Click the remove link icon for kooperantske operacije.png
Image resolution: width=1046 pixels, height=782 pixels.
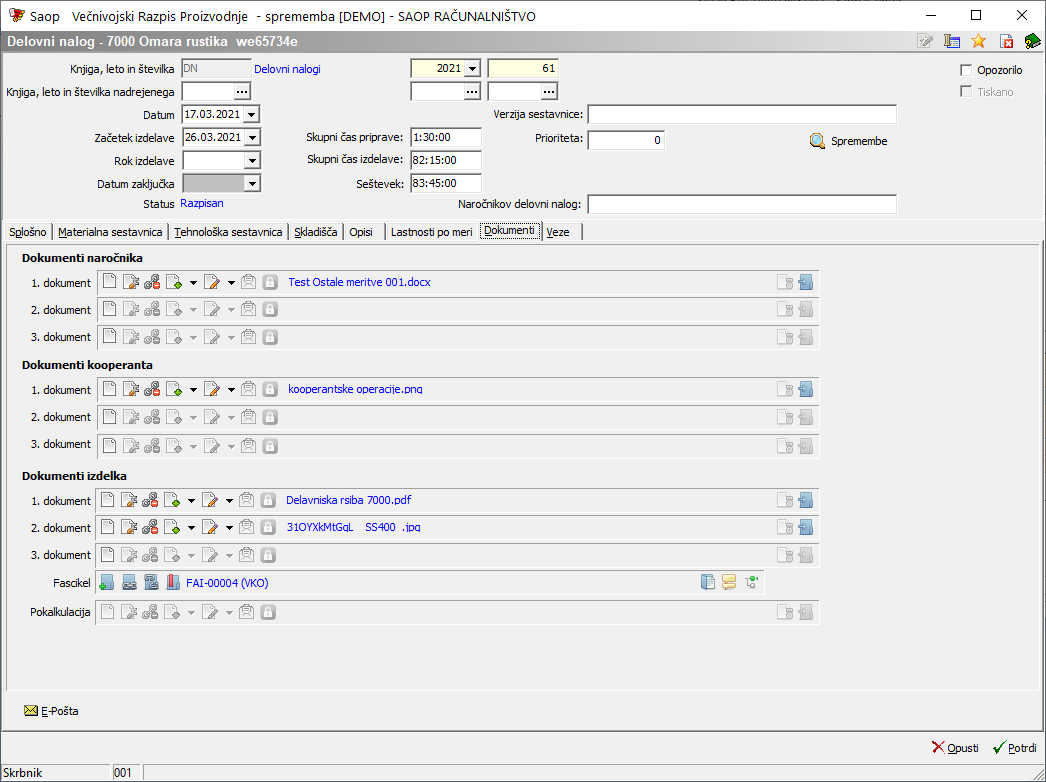[x=152, y=389]
